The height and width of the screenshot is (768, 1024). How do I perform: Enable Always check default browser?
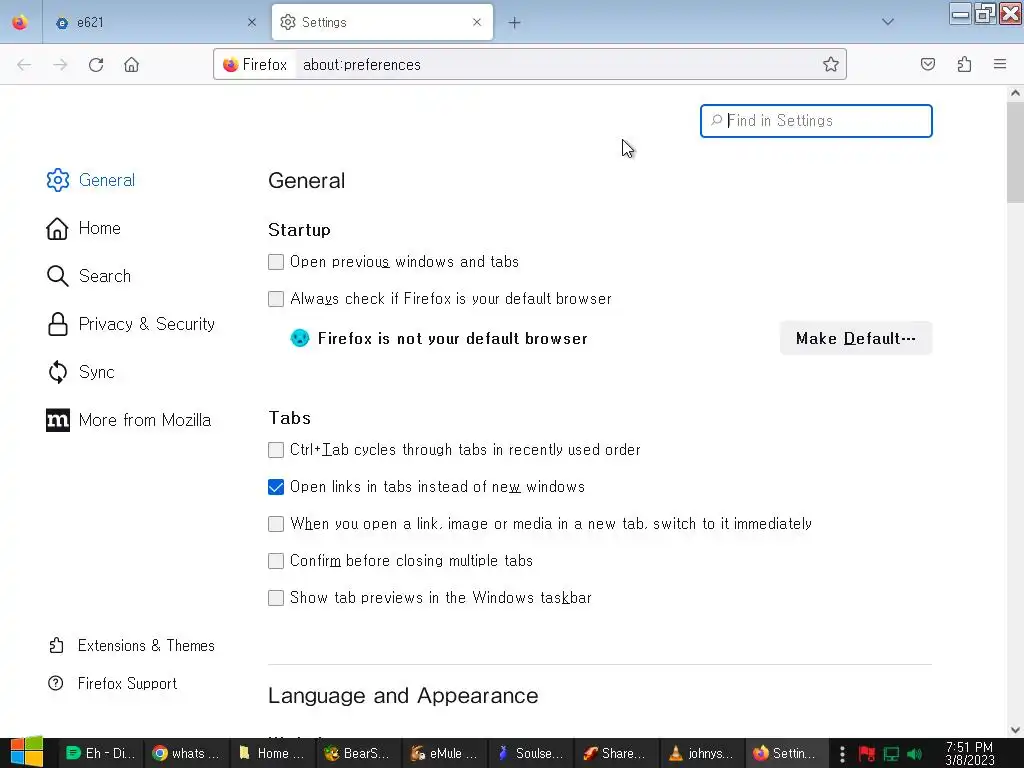(276, 299)
